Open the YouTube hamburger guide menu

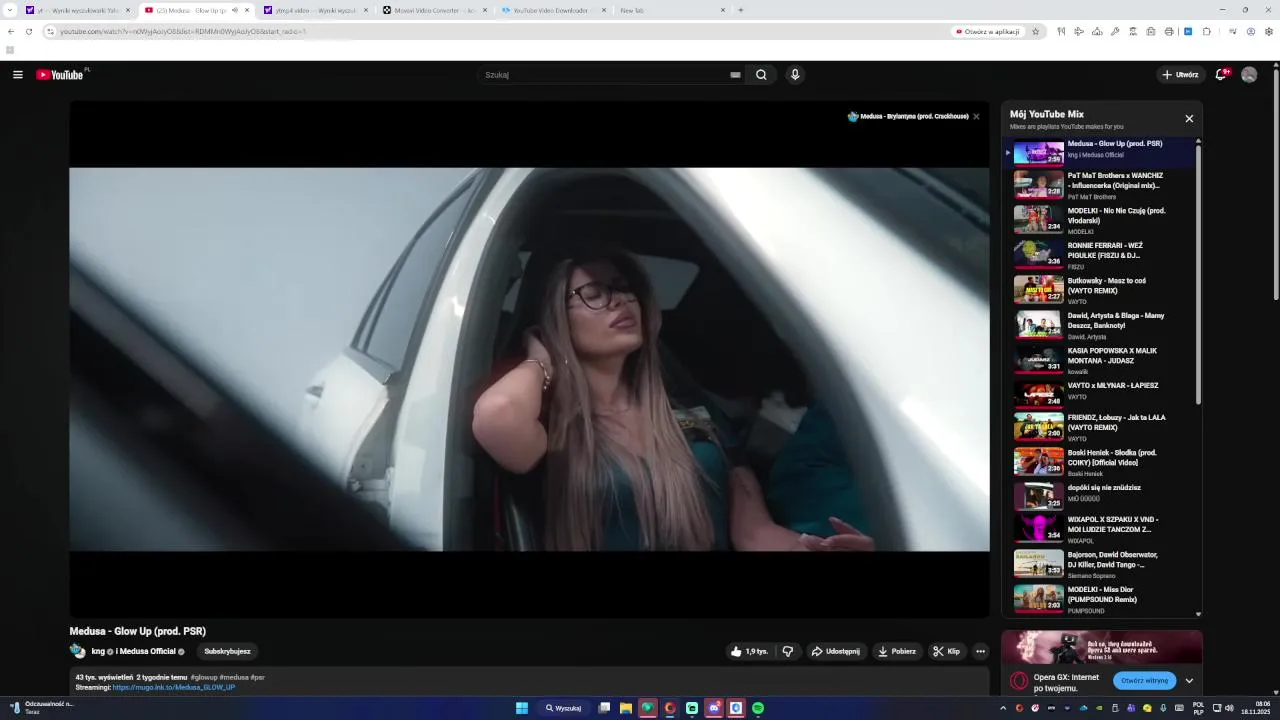(x=17, y=75)
